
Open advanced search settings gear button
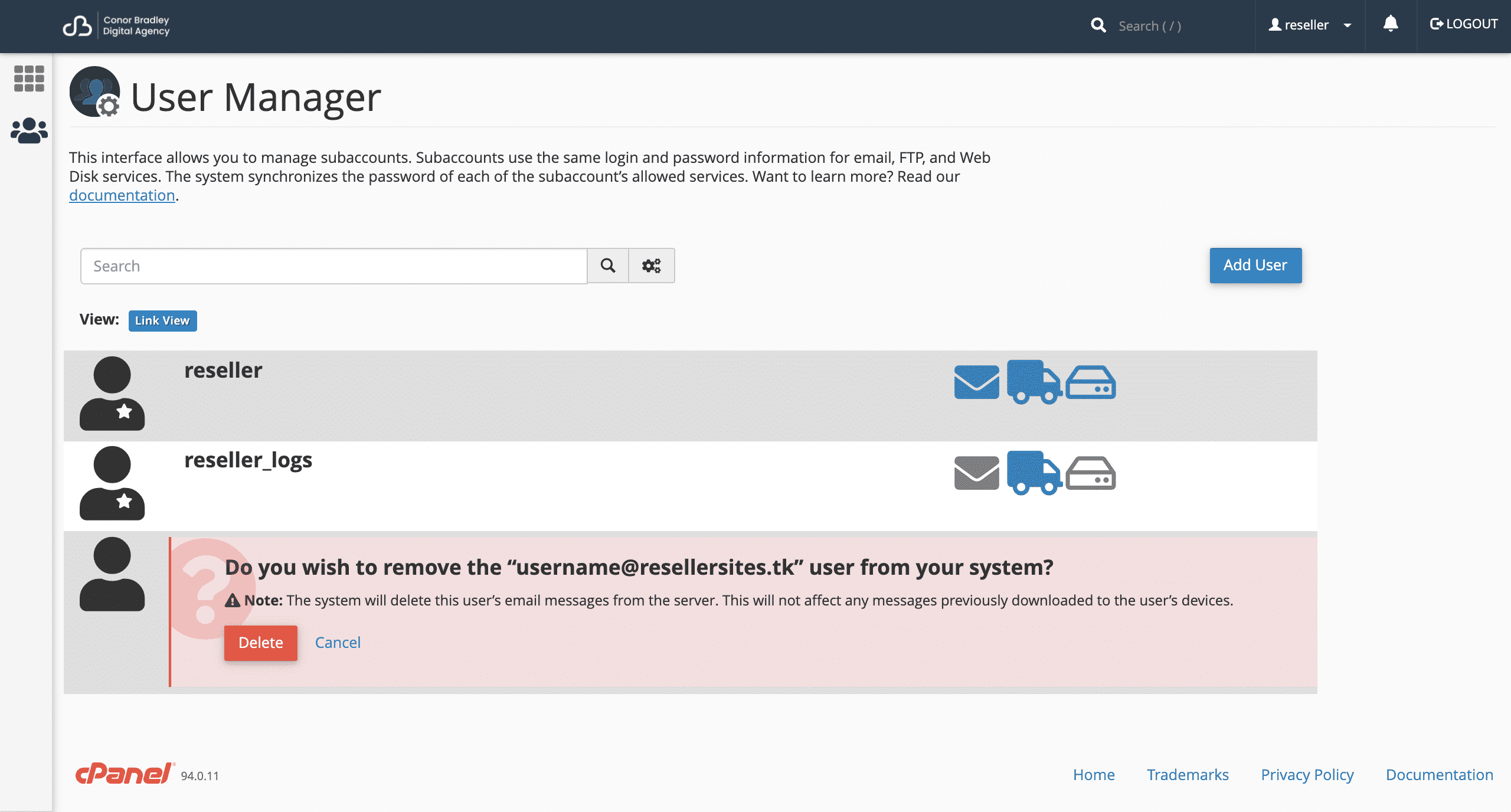[x=652, y=266]
